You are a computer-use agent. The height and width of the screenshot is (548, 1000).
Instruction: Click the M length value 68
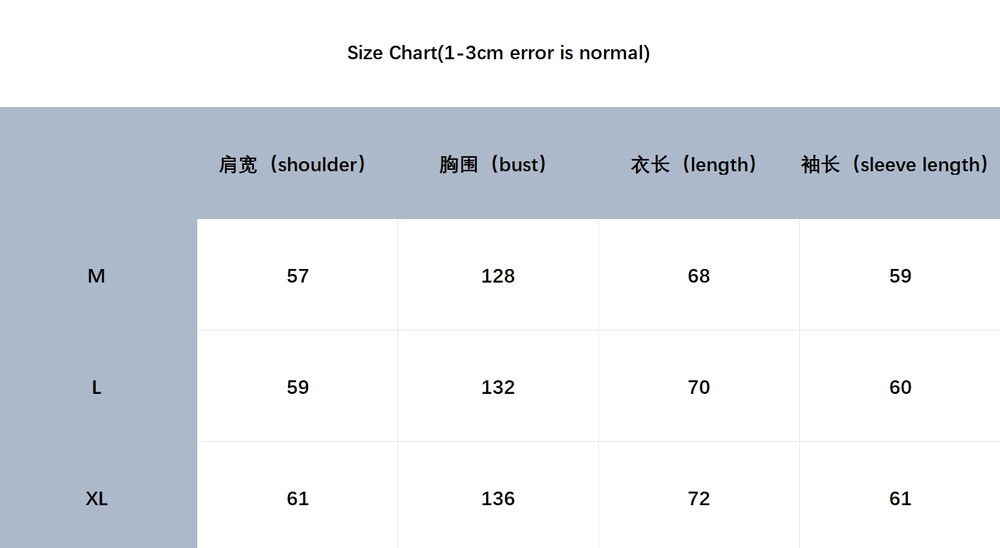pyautogui.click(x=699, y=276)
